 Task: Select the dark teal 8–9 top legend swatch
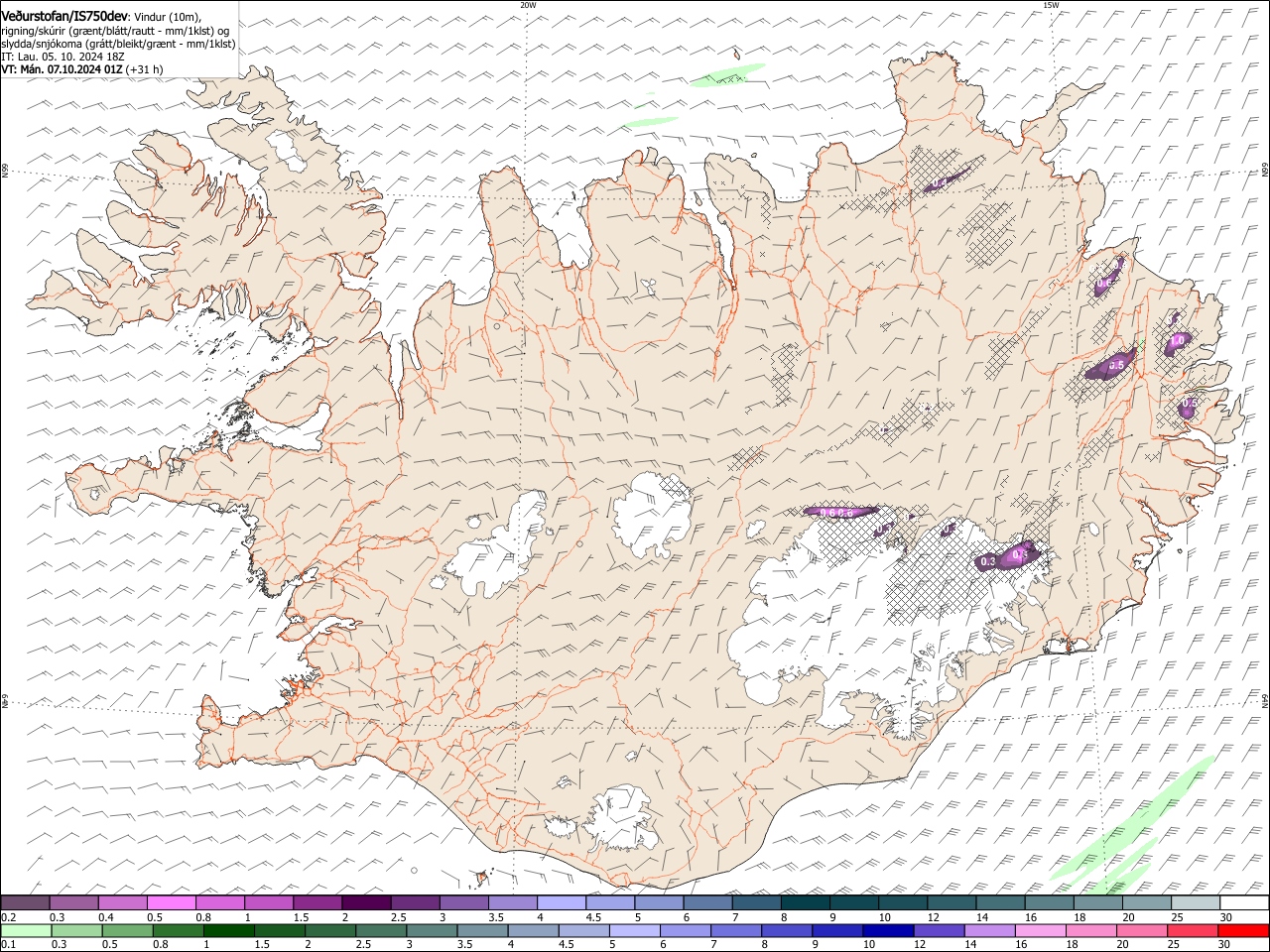tap(805, 902)
